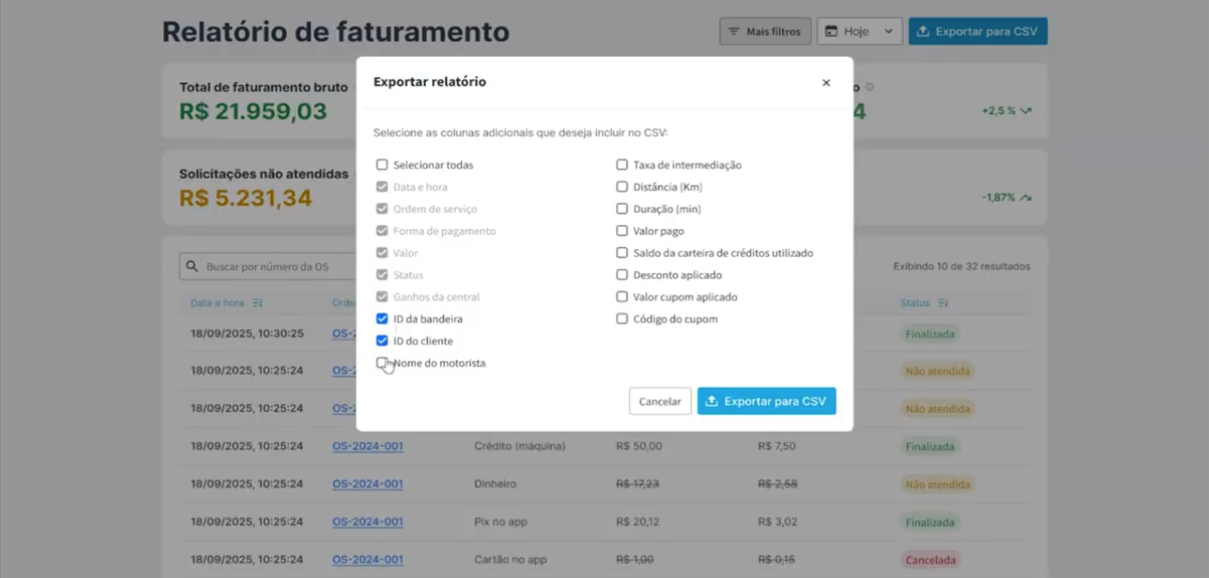
Task: Uncheck the ID da bandeira checkbox
Action: 382,319
